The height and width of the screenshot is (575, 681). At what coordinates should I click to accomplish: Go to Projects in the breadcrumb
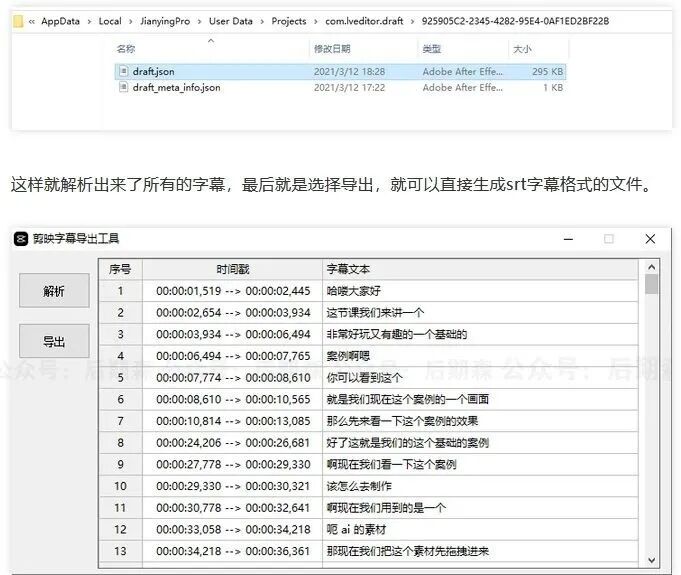click(289, 21)
